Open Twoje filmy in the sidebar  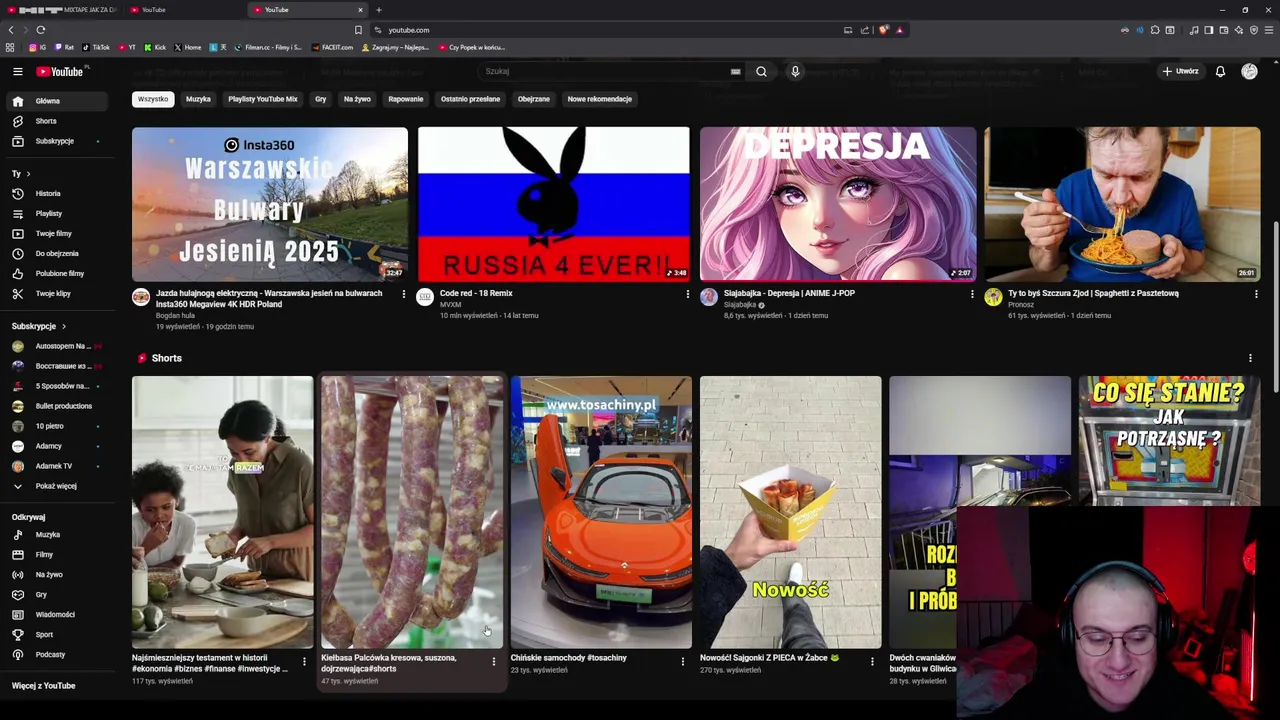[x=57, y=233]
